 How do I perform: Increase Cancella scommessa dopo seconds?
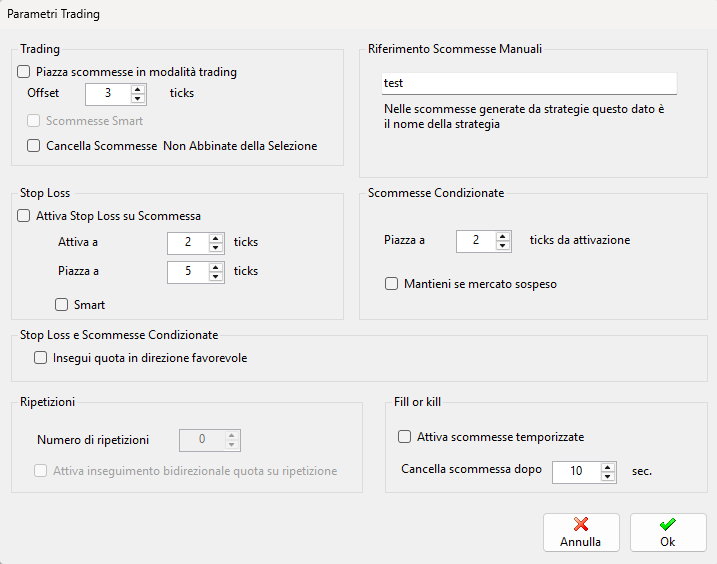(x=607, y=467)
